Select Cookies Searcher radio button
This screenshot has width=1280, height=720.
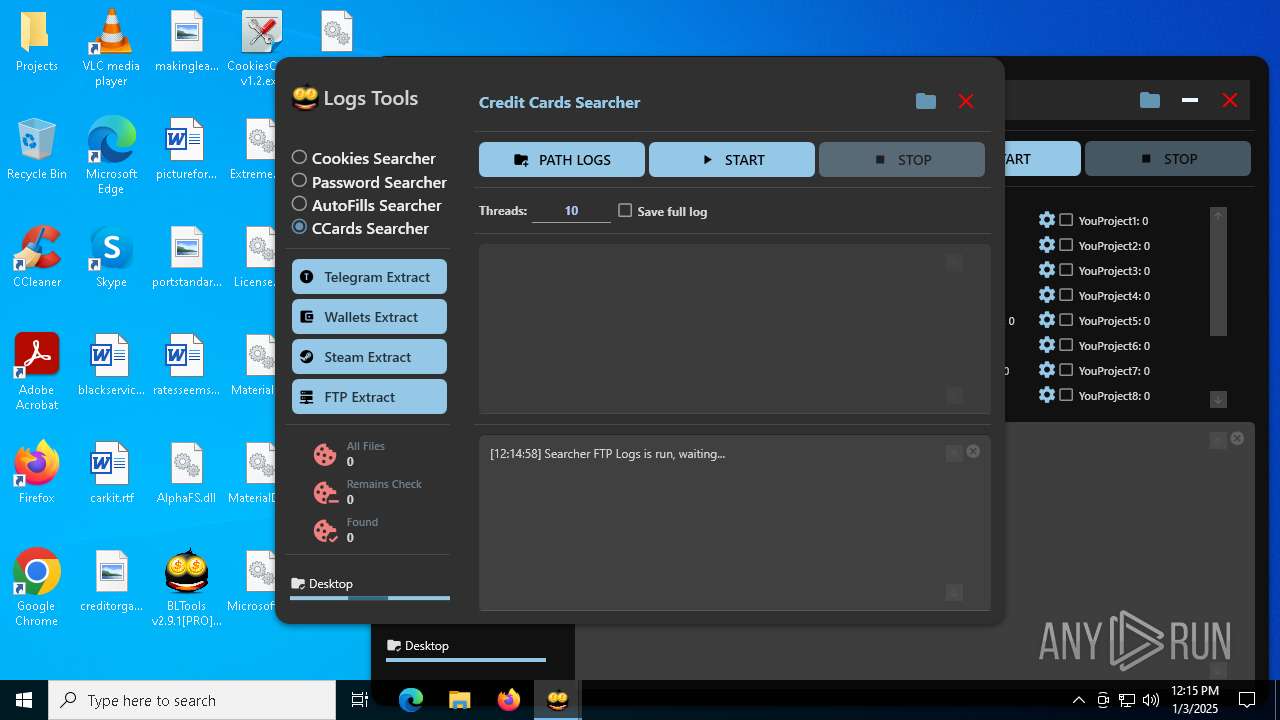(x=299, y=157)
